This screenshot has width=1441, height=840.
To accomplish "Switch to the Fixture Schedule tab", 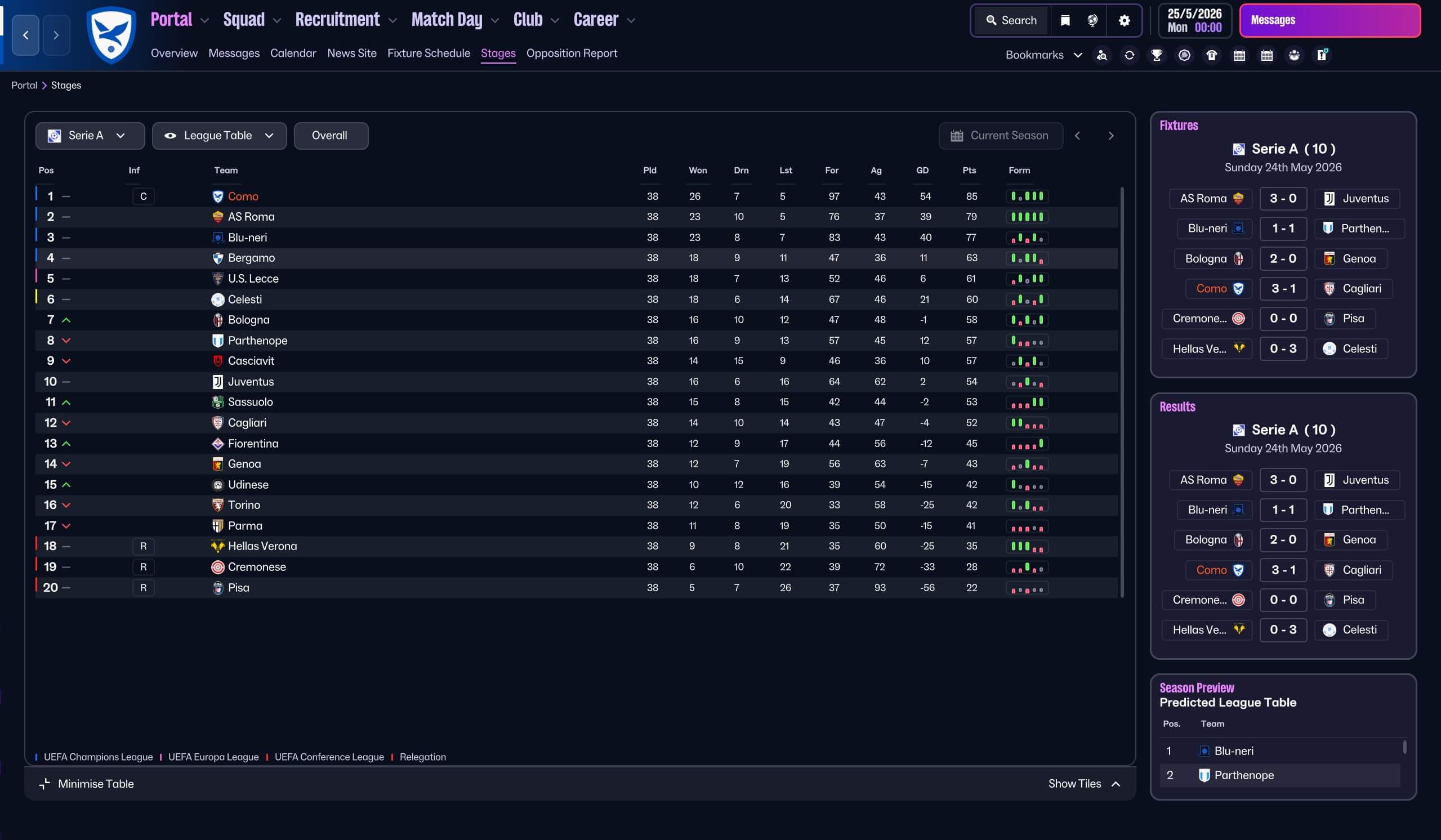I will click(429, 53).
